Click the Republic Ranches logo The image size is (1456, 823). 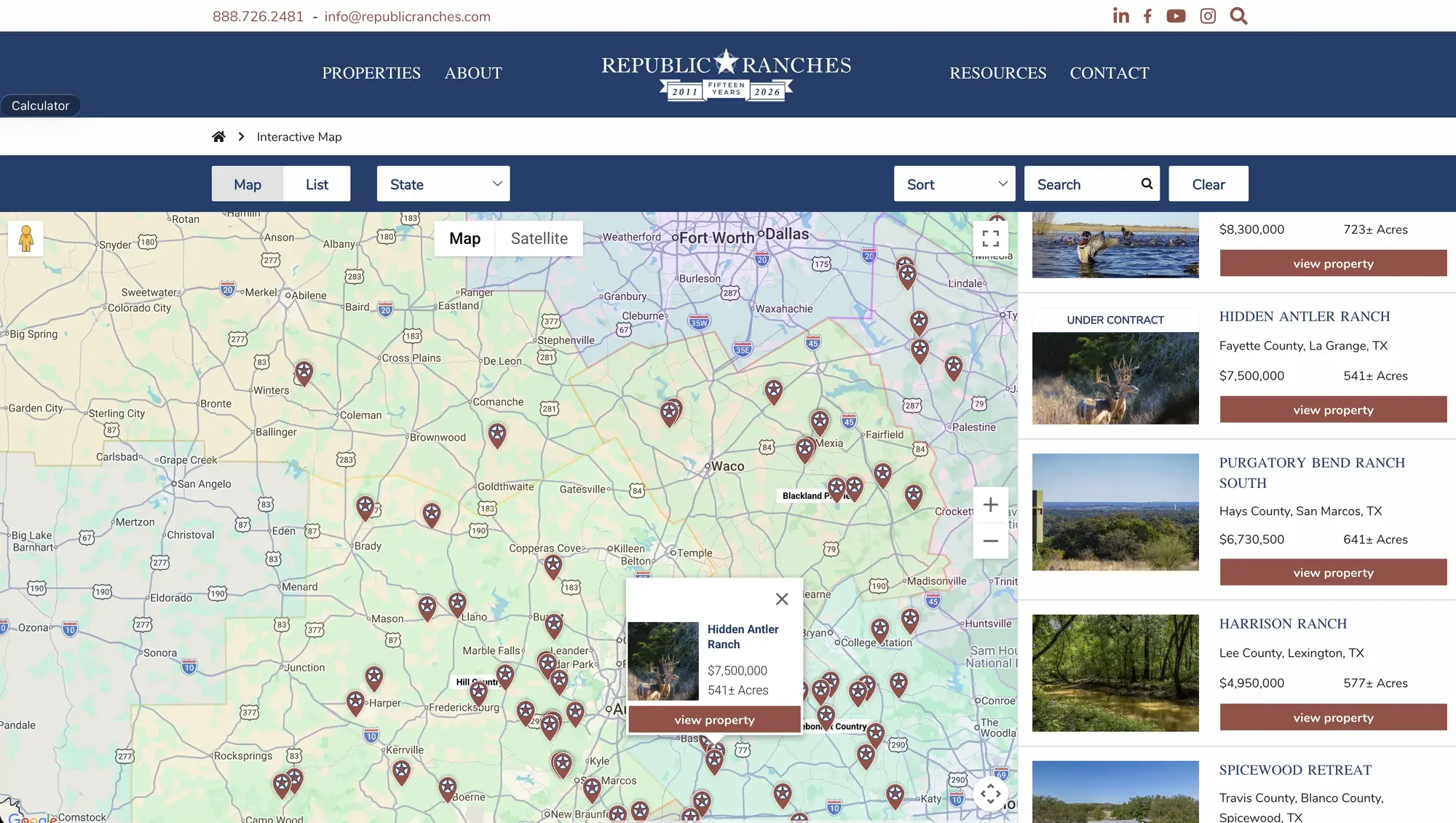coord(726,74)
